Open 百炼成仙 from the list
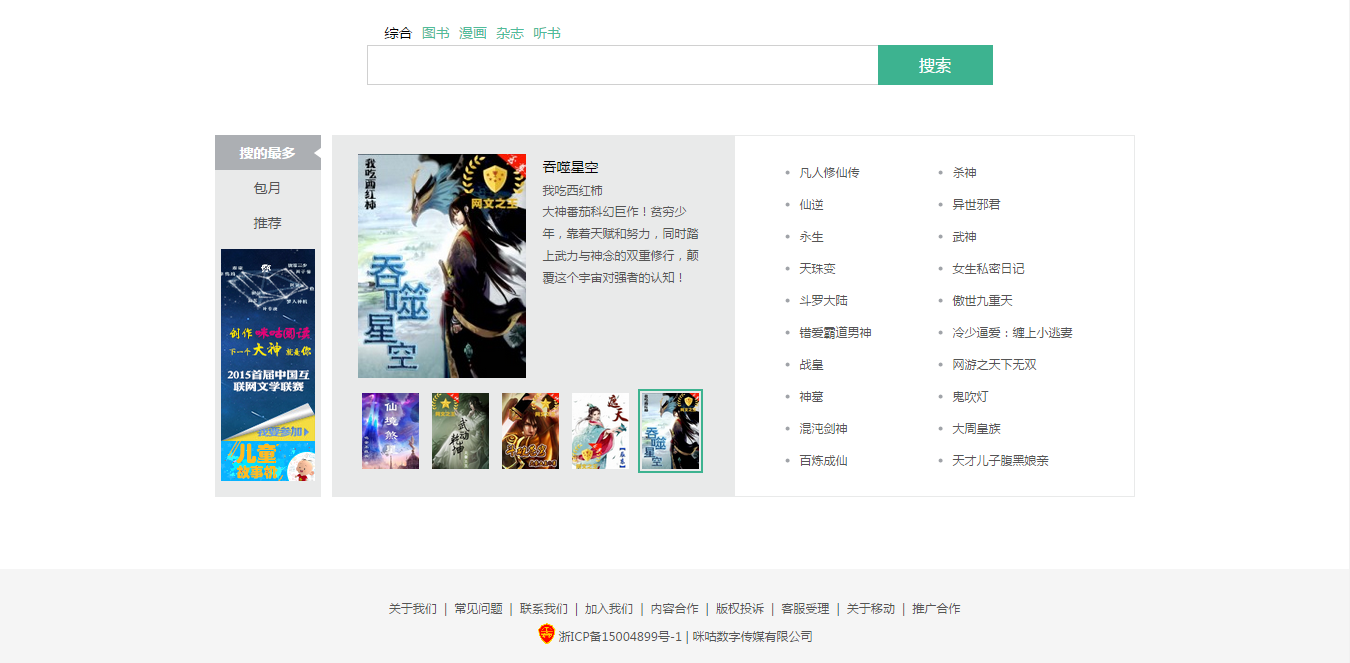 click(823, 461)
